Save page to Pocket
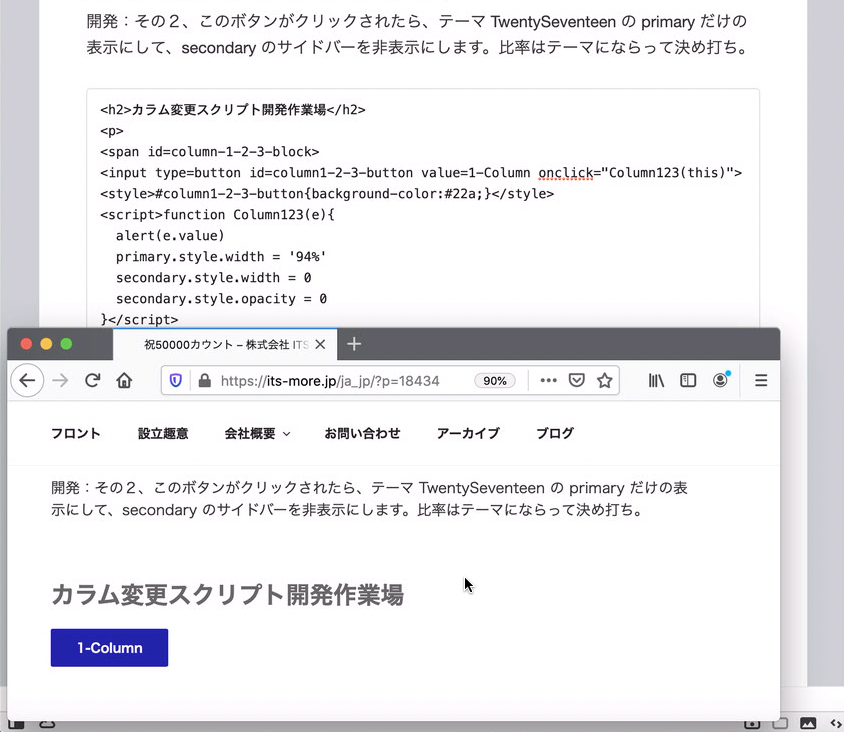This screenshot has height=732, width=844. point(576,381)
